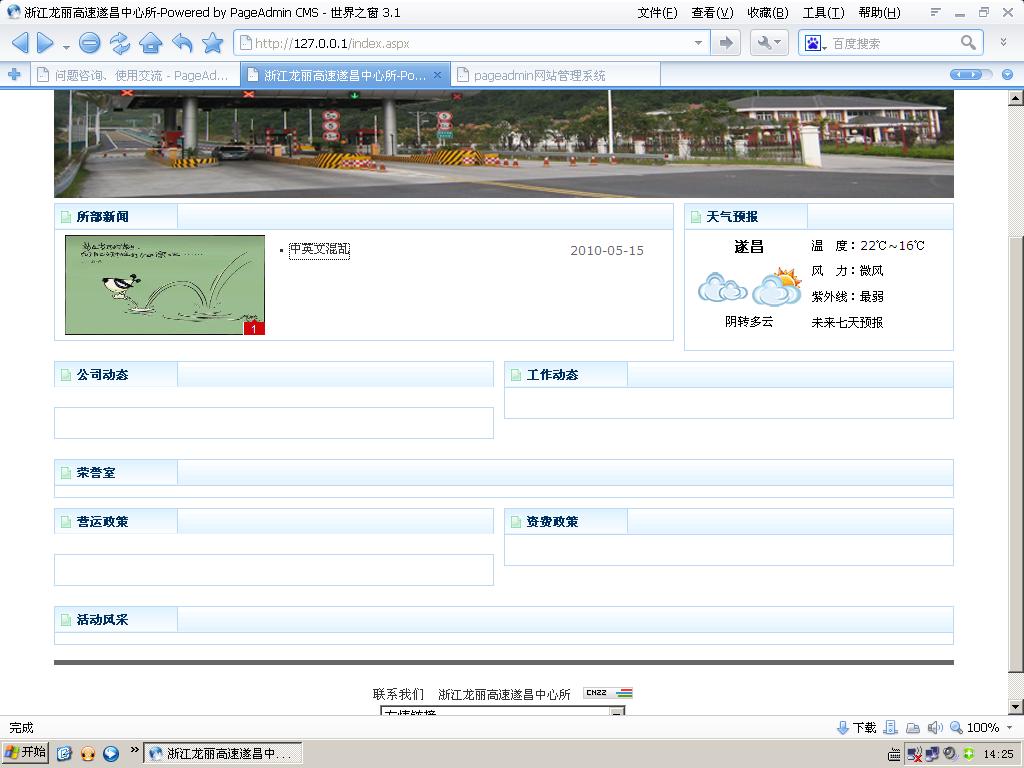Open the wrench tools dropdown
Viewport: 1024px width, 768px height.
pyautogui.click(x=769, y=43)
